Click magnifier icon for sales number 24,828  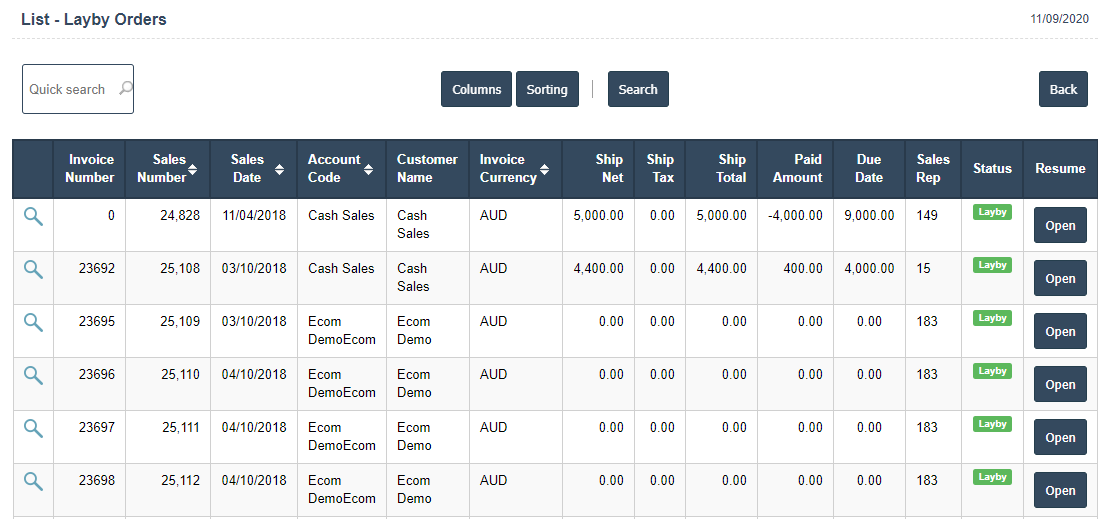[33, 216]
